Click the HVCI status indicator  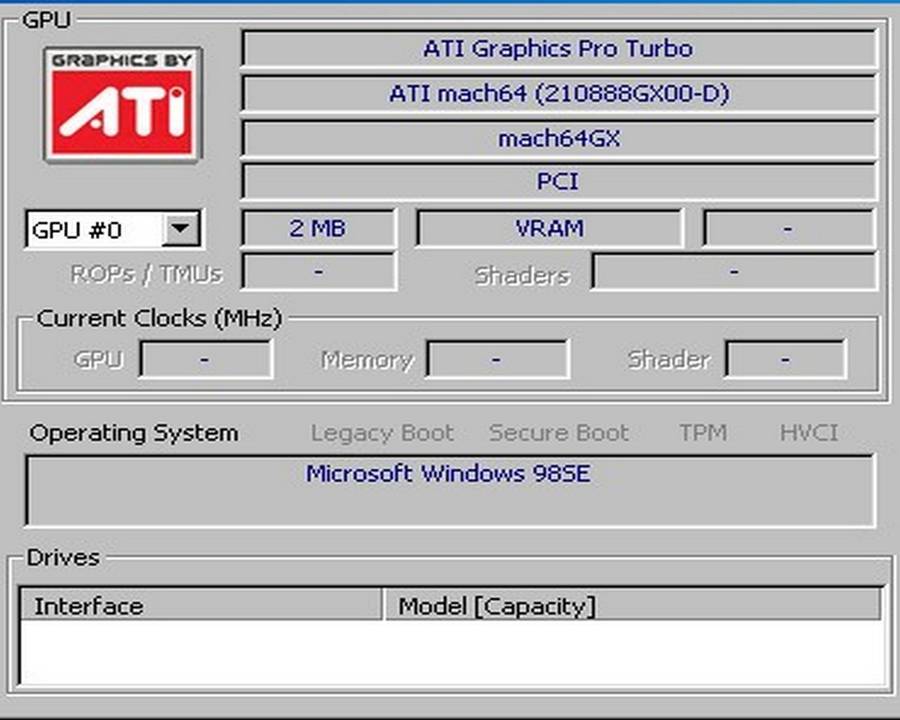(808, 433)
